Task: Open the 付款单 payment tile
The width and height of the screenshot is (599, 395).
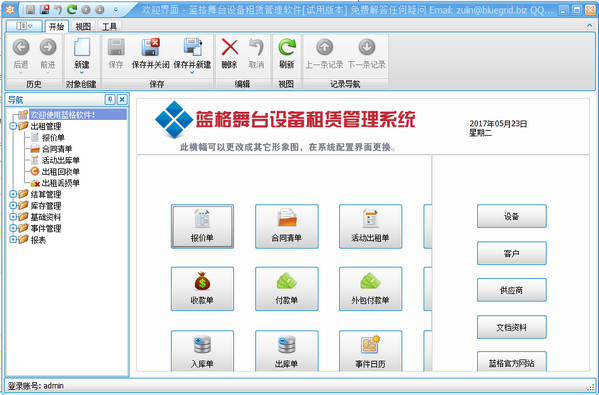Action: (x=287, y=289)
